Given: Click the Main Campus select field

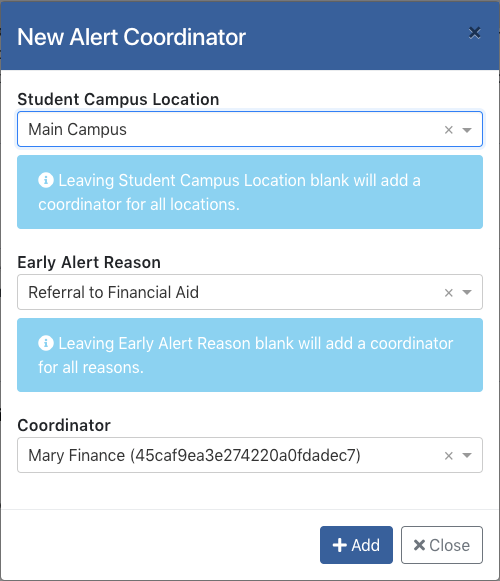Looking at the screenshot, I should pos(250,129).
